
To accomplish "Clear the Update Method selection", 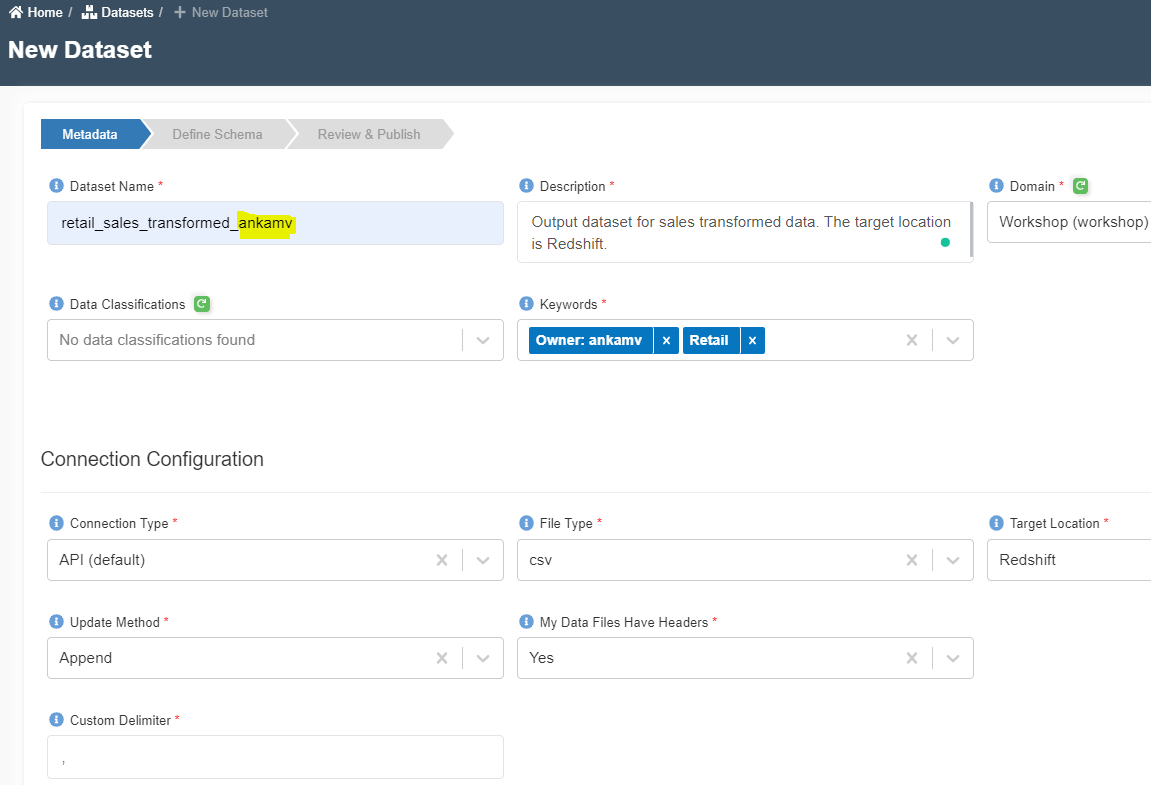I will (442, 658).
